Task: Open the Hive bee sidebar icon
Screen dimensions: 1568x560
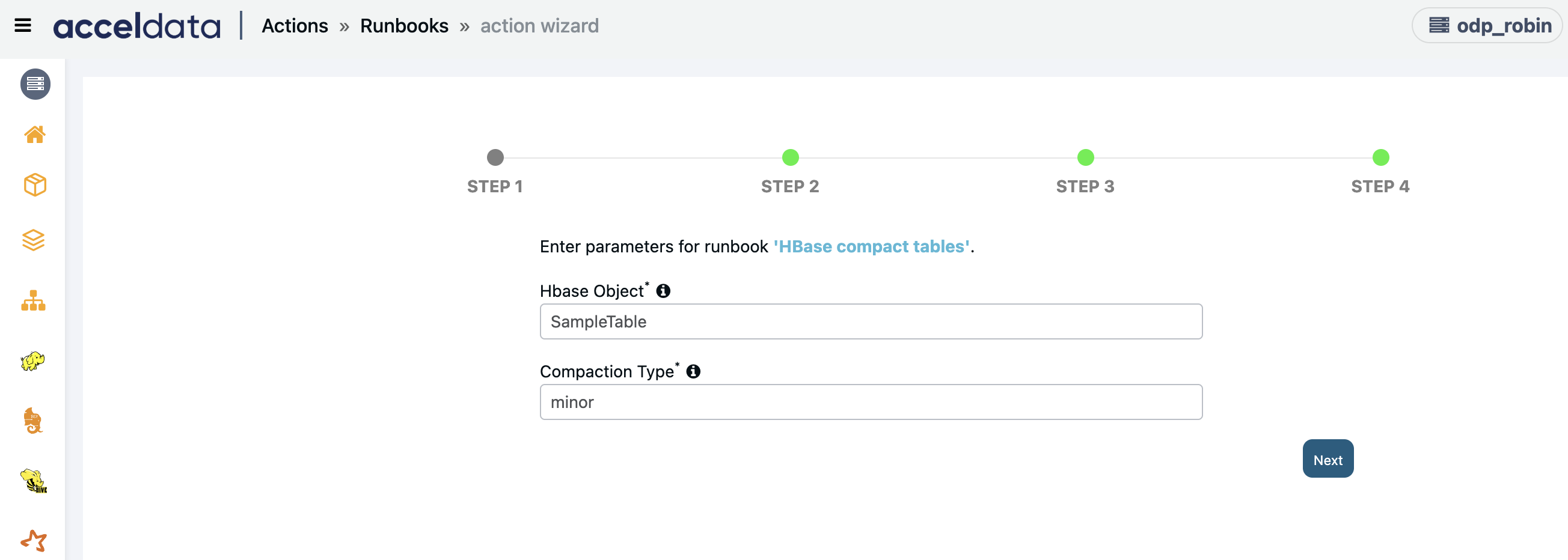Action: click(x=34, y=481)
